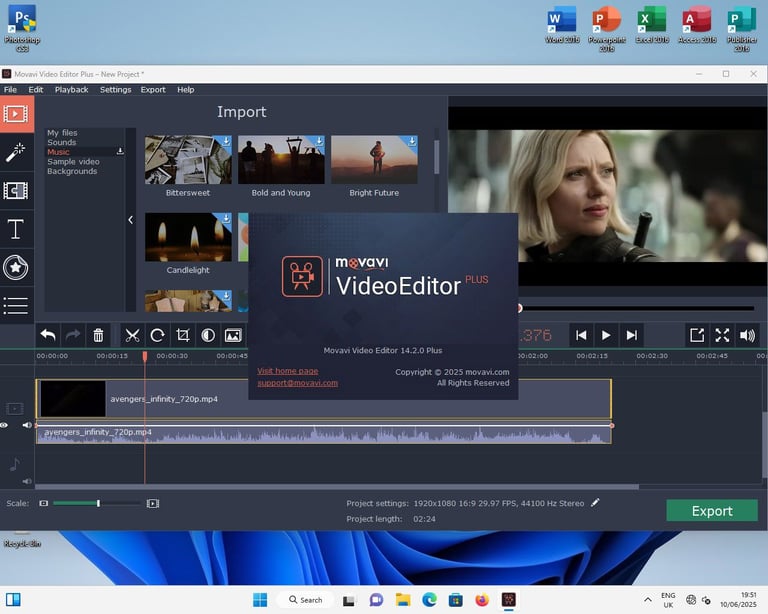Click the timeline Scale zoom slider
This screenshot has height=614, width=768.
tap(97, 503)
